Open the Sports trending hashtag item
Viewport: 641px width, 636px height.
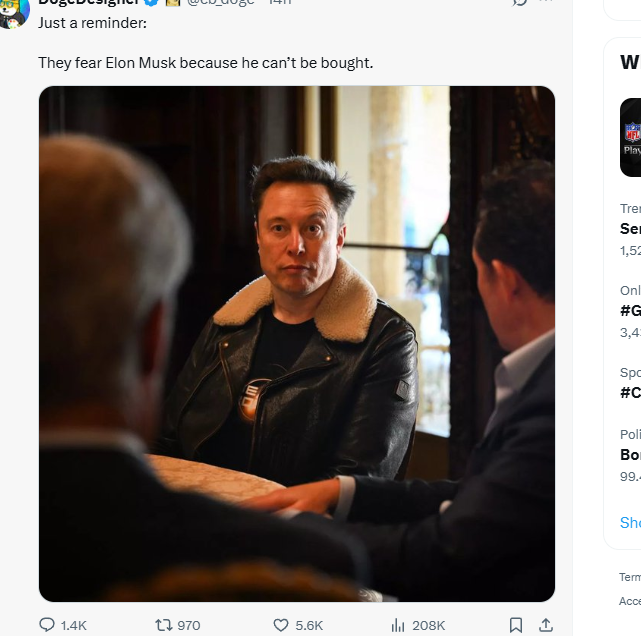click(x=630, y=391)
